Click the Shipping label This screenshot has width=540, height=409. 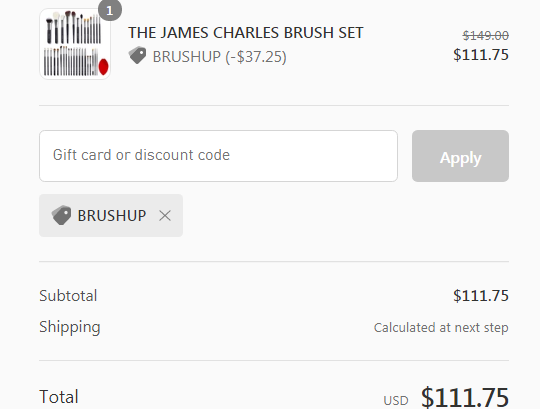70,327
